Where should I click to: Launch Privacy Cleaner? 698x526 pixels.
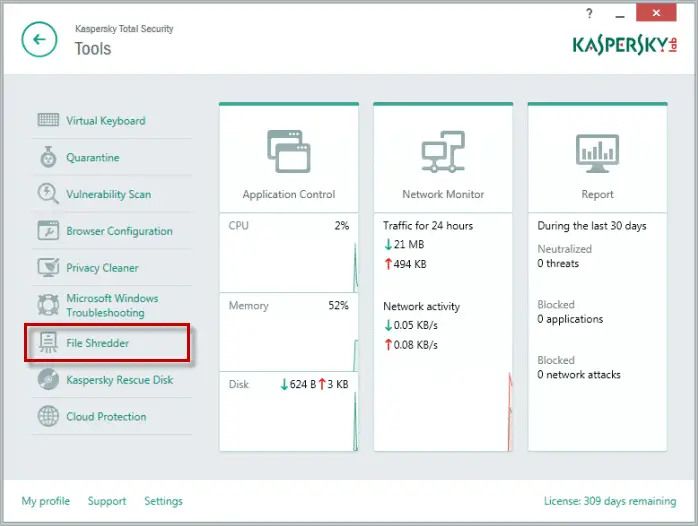[102, 268]
